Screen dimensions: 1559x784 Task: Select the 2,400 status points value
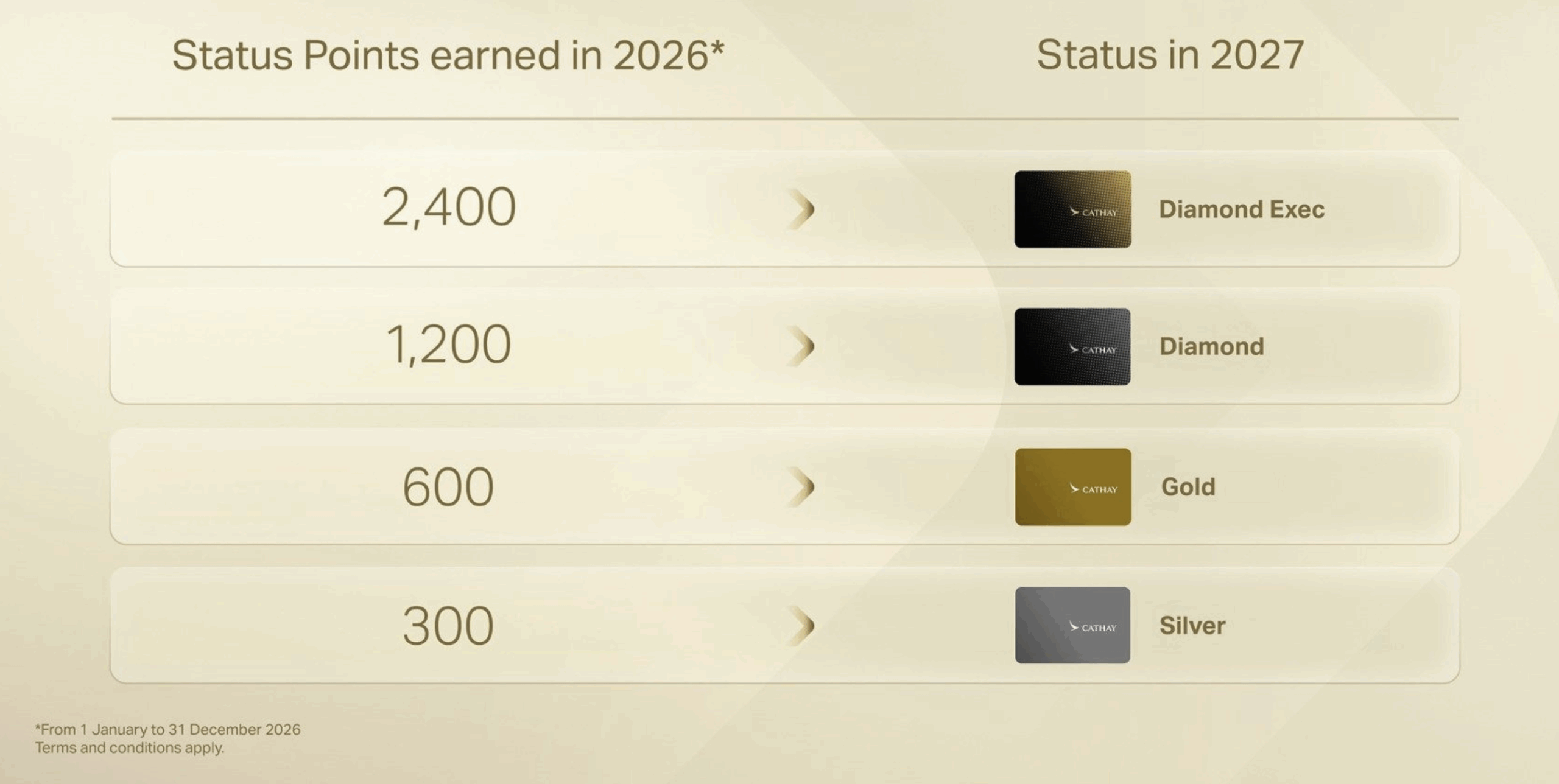[449, 208]
